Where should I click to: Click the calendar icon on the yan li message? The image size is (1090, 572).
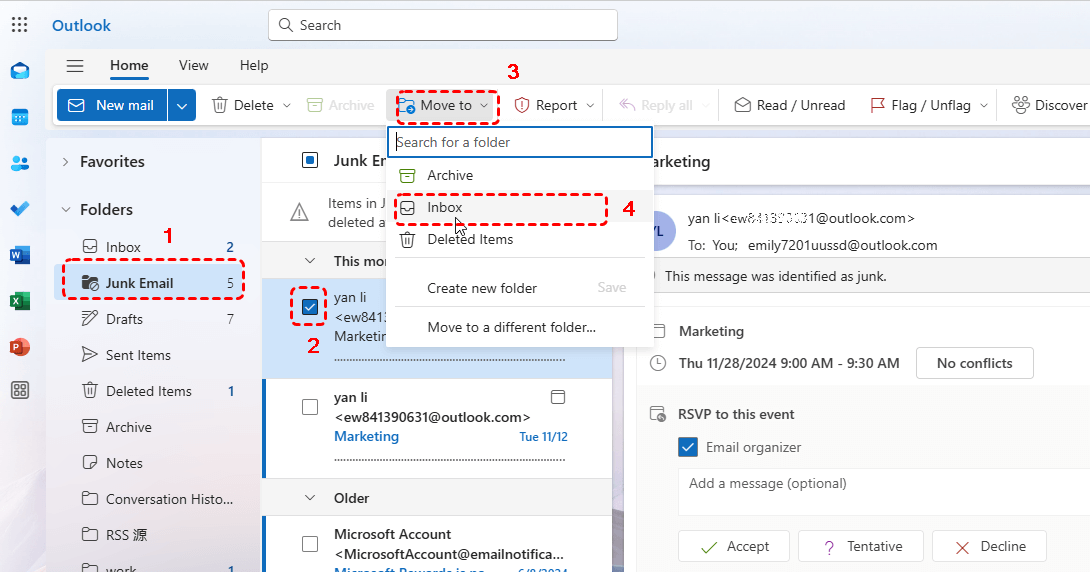click(x=558, y=397)
